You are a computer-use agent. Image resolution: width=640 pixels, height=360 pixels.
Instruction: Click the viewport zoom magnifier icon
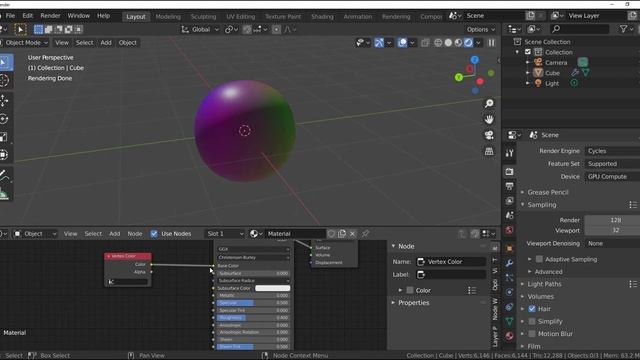coord(489,104)
